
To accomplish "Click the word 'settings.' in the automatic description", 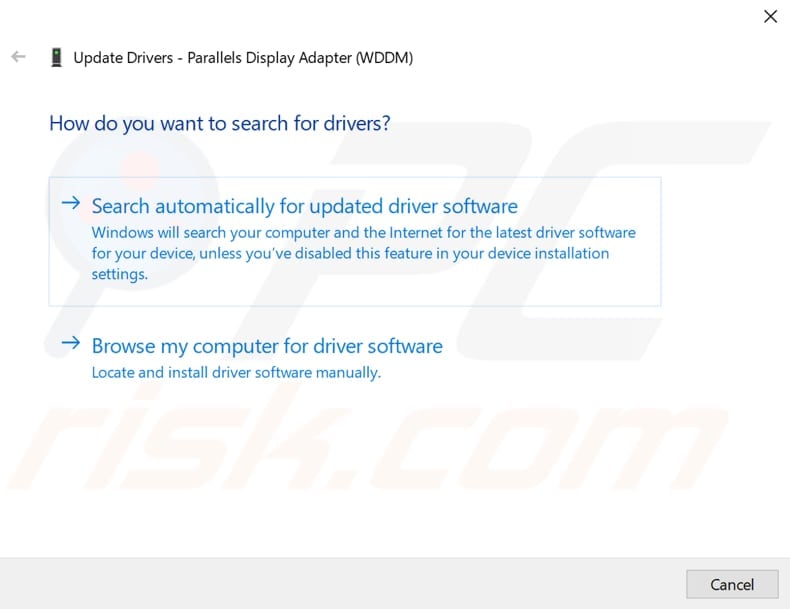I will [120, 274].
